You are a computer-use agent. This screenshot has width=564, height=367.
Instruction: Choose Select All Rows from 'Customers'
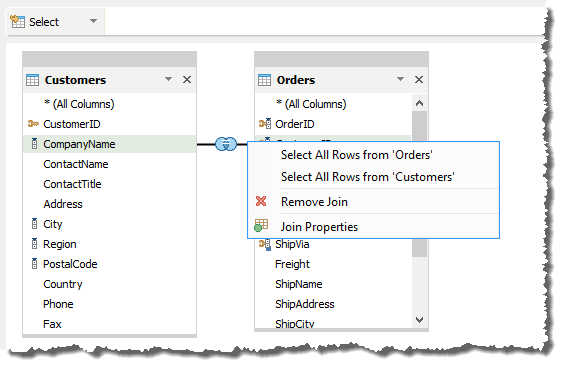[x=368, y=177]
